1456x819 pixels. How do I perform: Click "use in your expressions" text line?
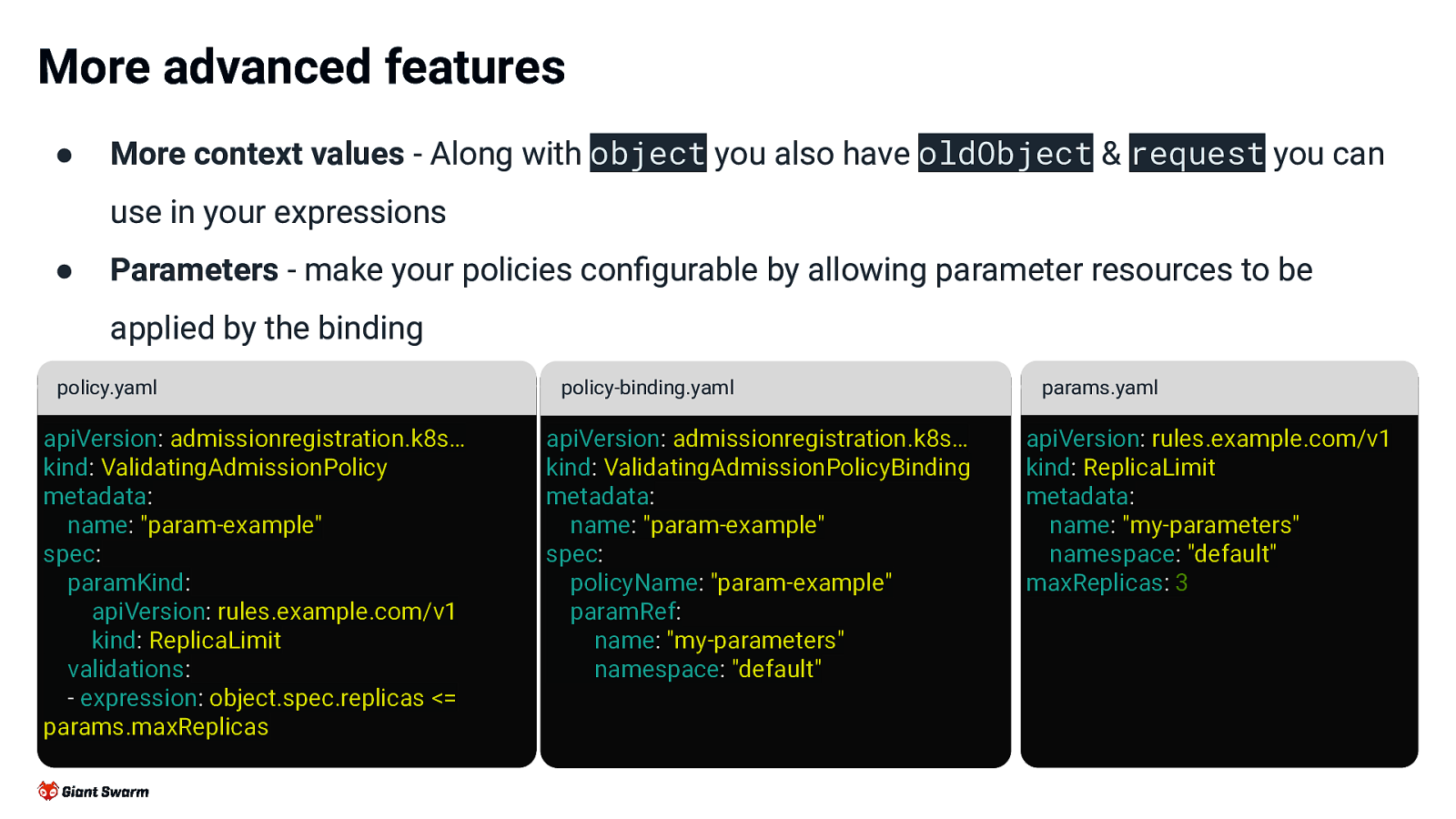pyautogui.click(x=278, y=213)
